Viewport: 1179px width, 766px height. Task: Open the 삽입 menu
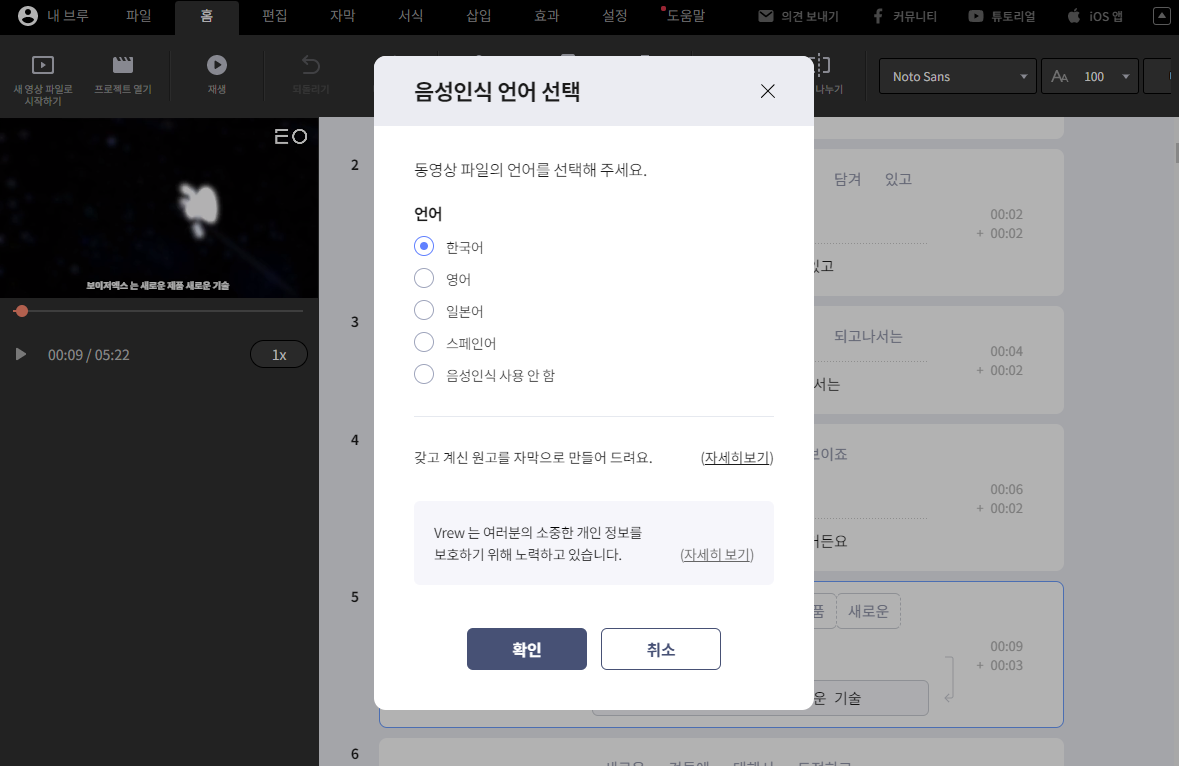pyautogui.click(x=479, y=16)
